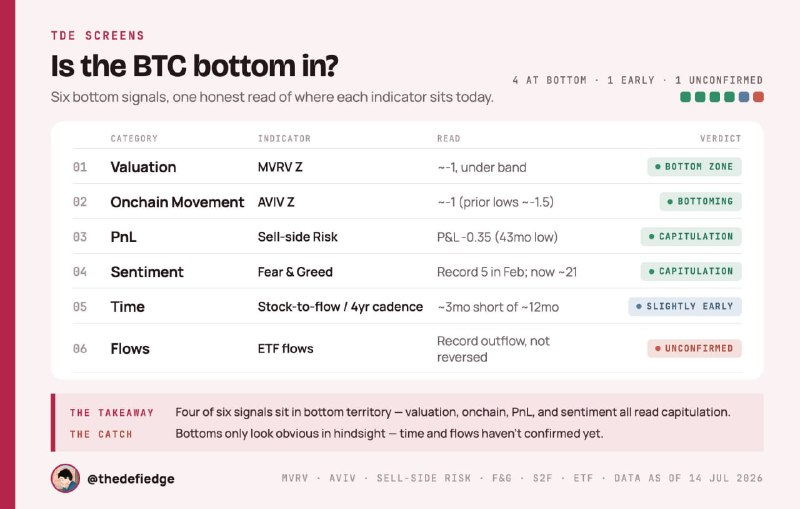Click the Onchain Movement category label
Viewport: 800px width, 509px height.
[177, 202]
